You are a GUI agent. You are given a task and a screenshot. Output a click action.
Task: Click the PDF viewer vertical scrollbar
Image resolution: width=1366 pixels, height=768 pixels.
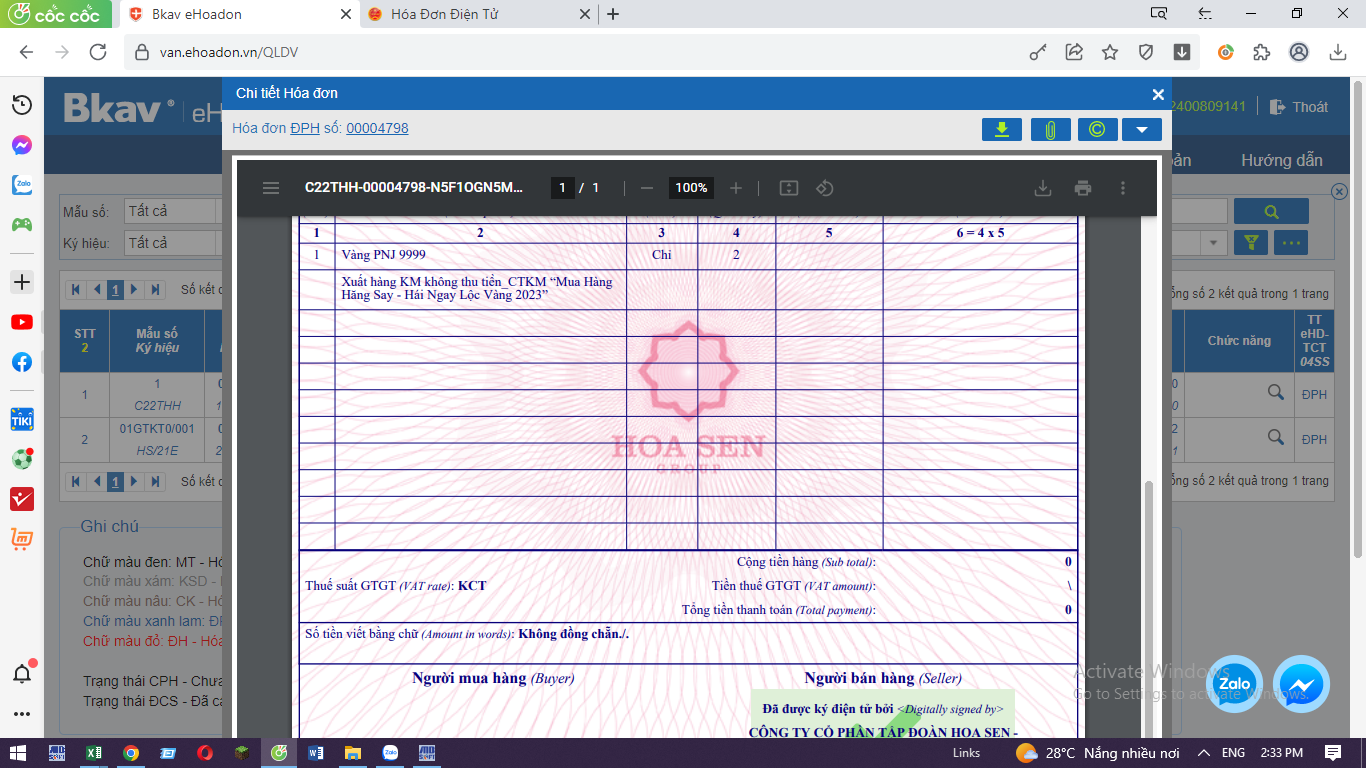click(1149, 600)
